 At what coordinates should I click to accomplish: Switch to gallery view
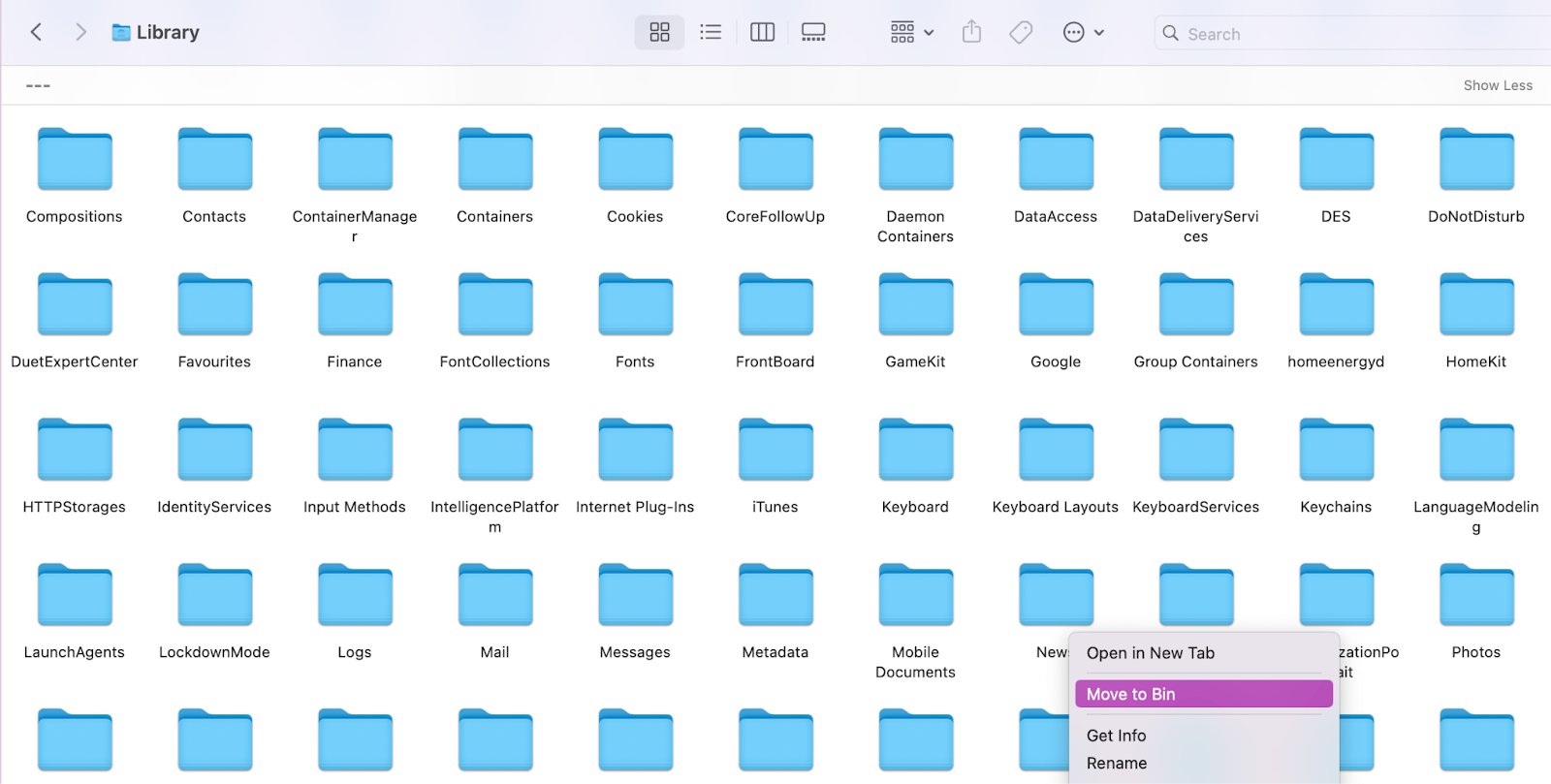[813, 32]
